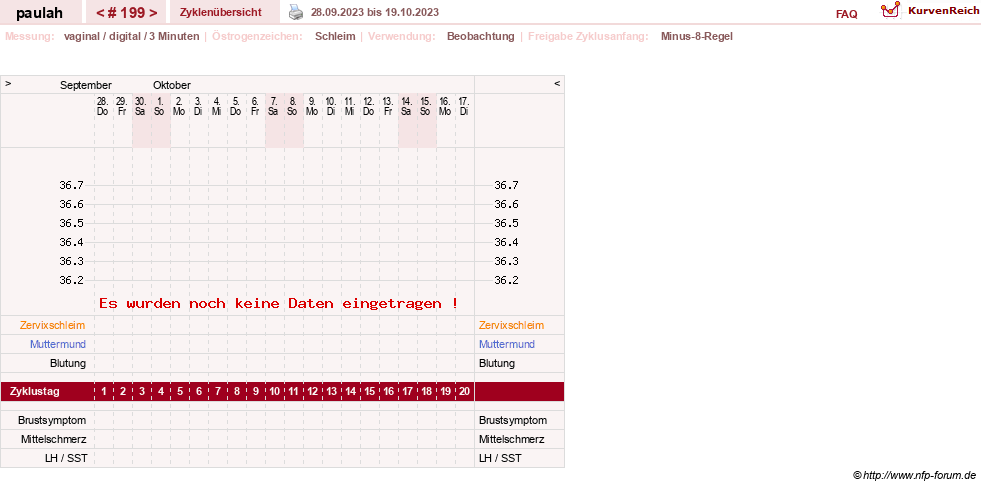Click the date column '12. Do'

coord(369,106)
